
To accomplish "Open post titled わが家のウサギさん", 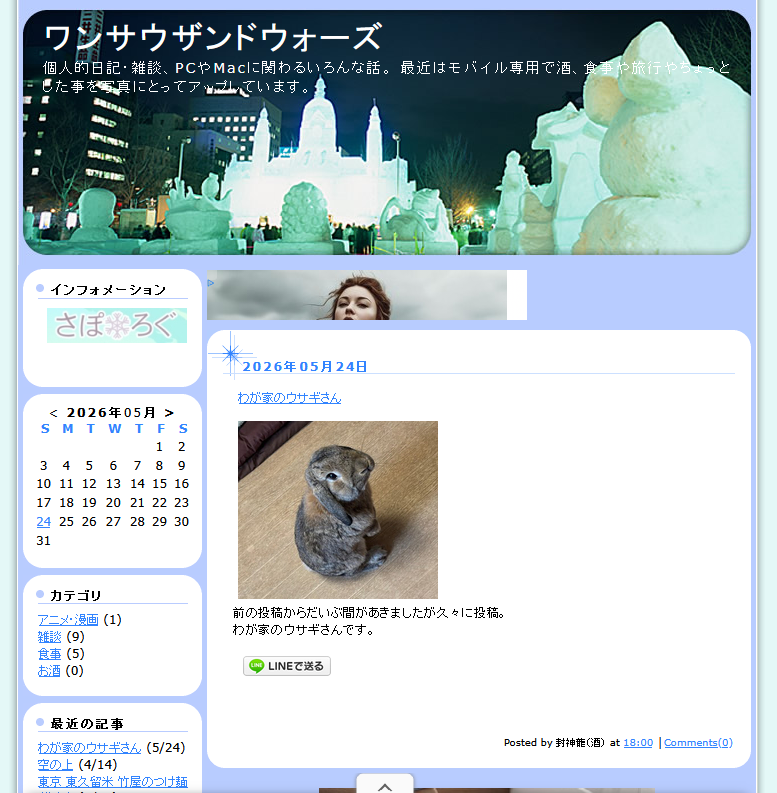I will click(x=289, y=398).
